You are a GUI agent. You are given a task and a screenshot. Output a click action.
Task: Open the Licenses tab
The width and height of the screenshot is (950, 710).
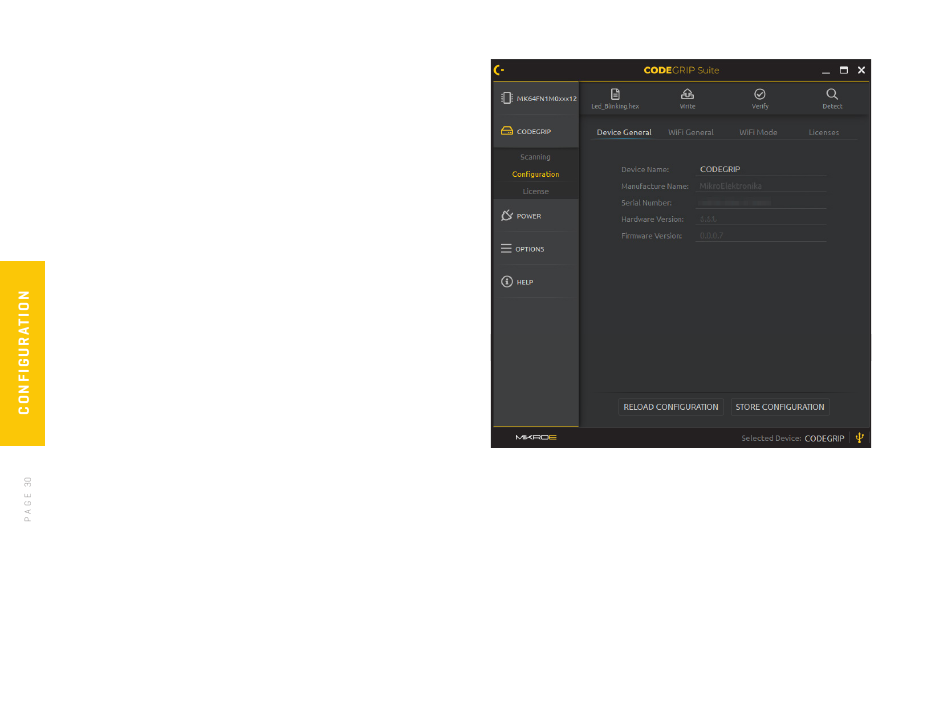tap(824, 132)
